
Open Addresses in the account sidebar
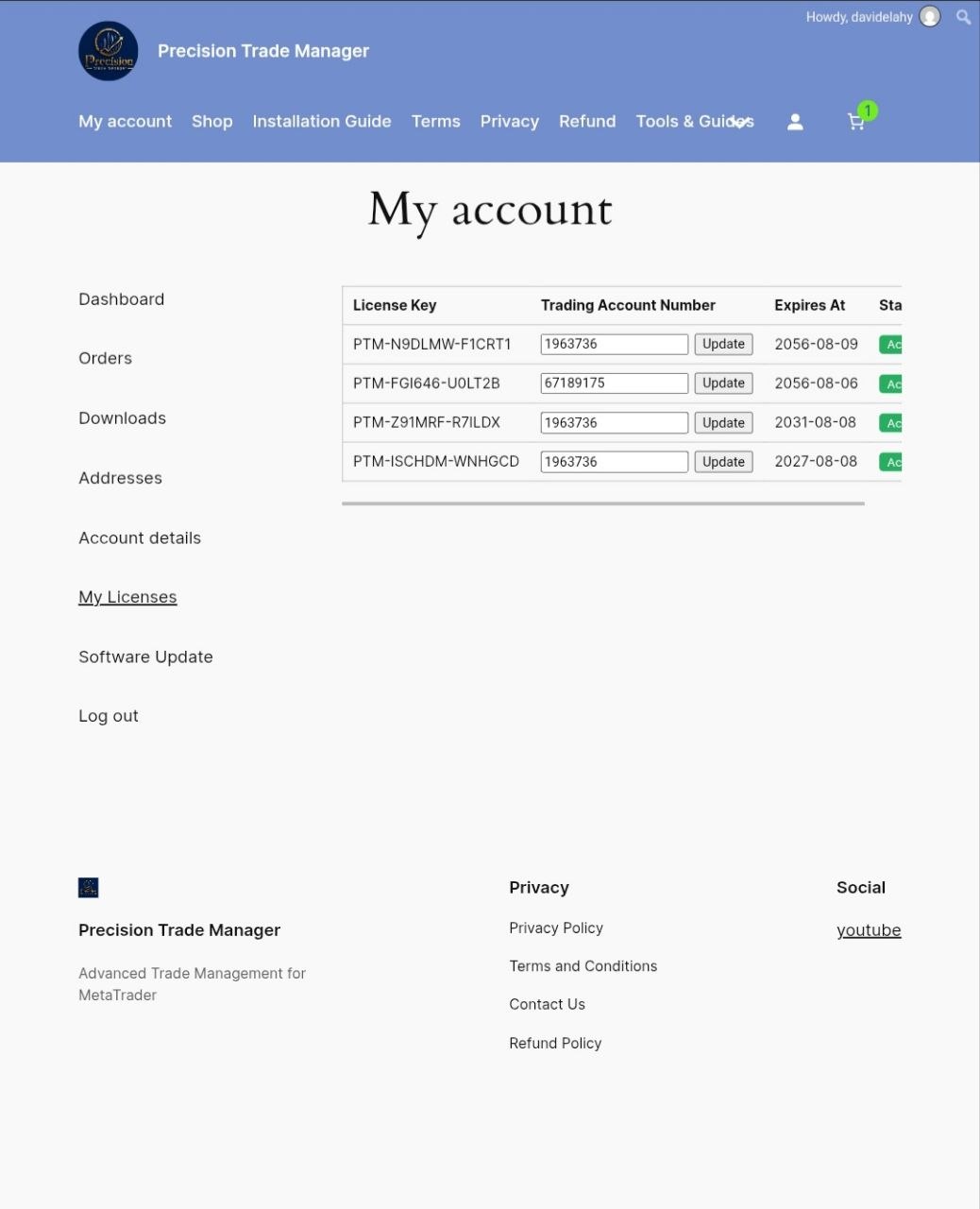click(x=121, y=478)
